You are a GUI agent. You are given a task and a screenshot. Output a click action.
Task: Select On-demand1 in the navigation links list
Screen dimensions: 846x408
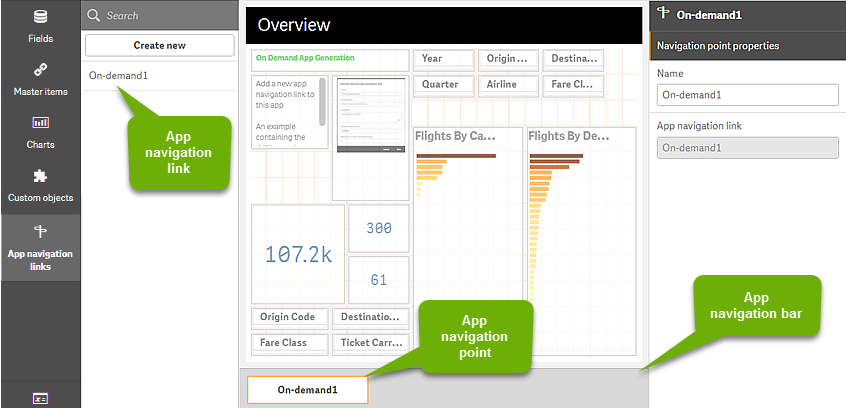click(x=118, y=75)
